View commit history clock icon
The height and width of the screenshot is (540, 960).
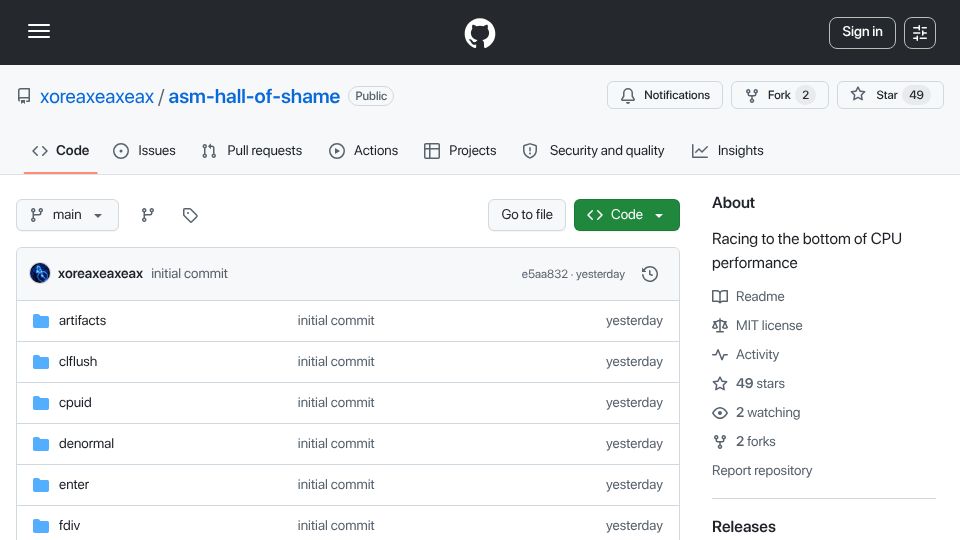tap(650, 274)
